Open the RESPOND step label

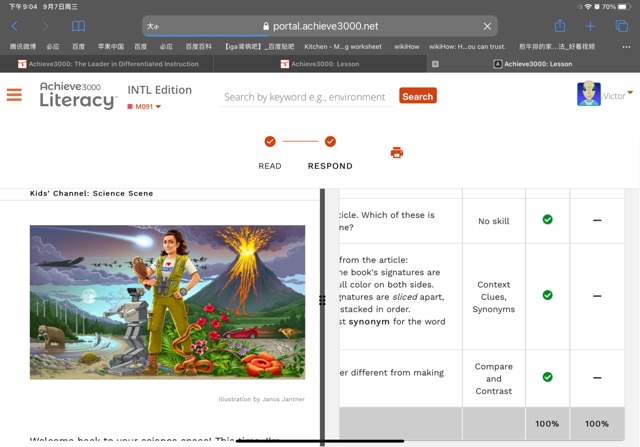click(330, 166)
